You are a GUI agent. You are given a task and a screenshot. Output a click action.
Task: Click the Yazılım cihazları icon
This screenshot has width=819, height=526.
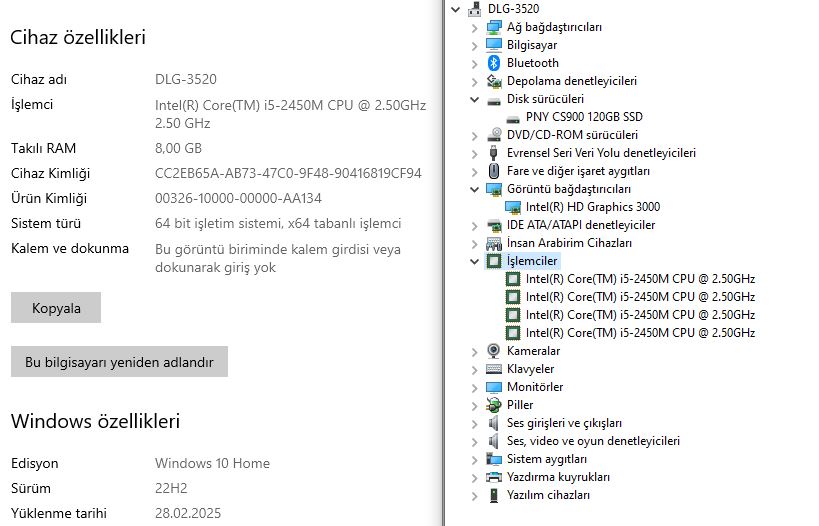(x=494, y=495)
